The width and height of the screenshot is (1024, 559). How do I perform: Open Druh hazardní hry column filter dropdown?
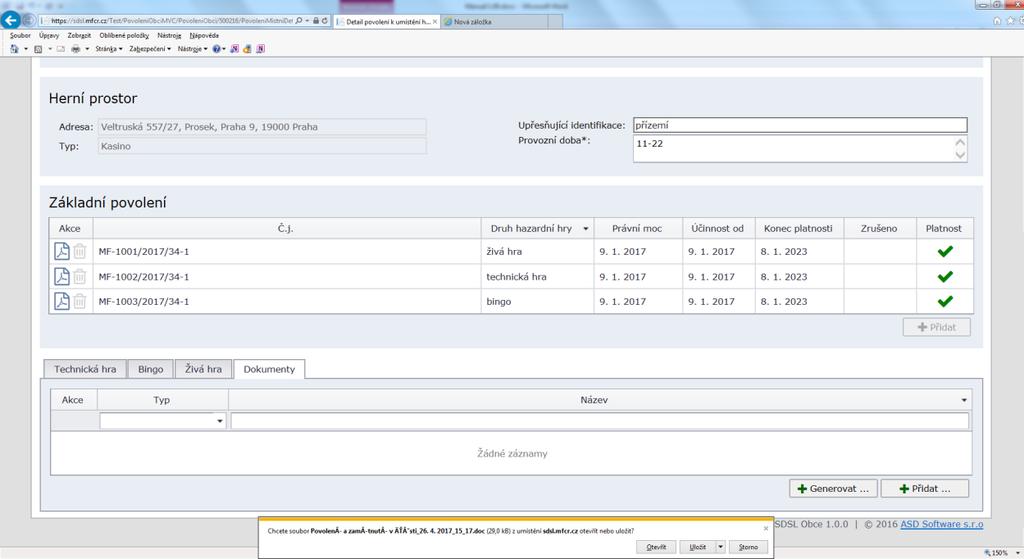(x=585, y=229)
